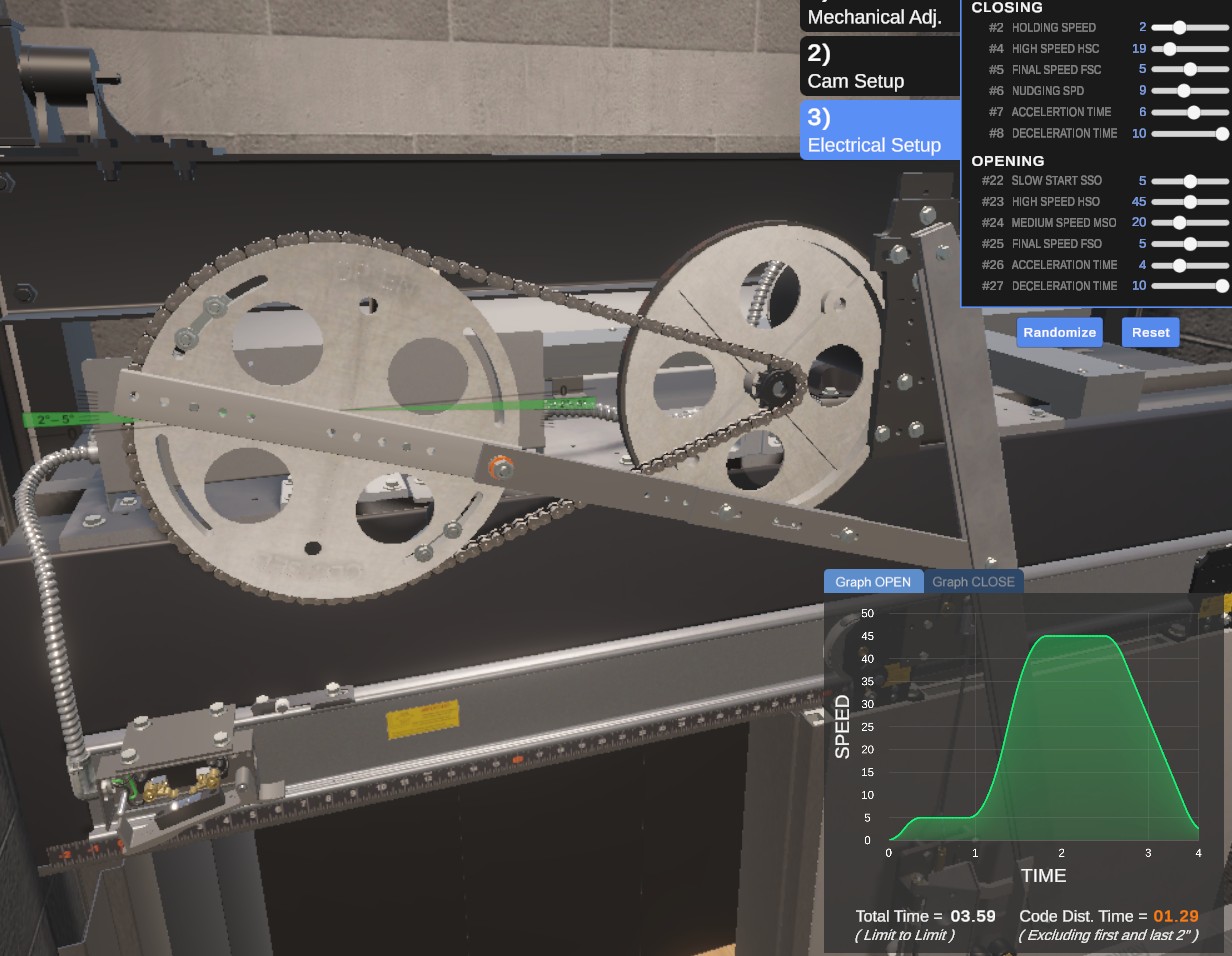1232x956 pixels.
Task: Click the CLOSING section heading
Action: (x=1007, y=8)
